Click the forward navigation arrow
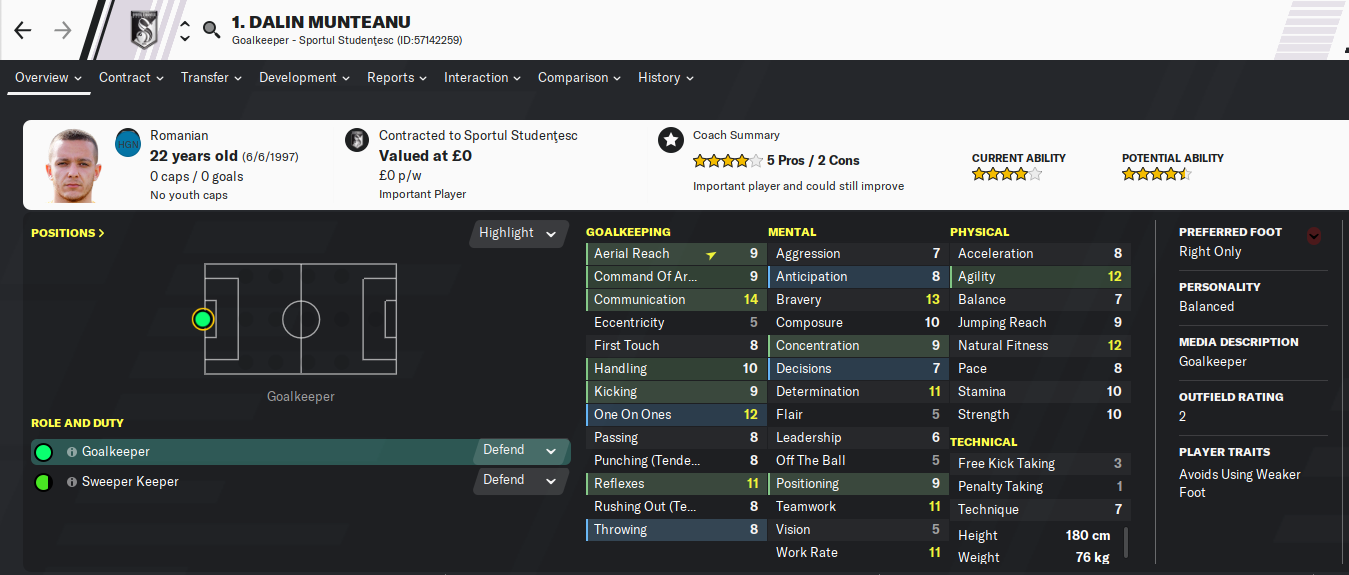This screenshot has height=575, width=1349. pos(63,30)
